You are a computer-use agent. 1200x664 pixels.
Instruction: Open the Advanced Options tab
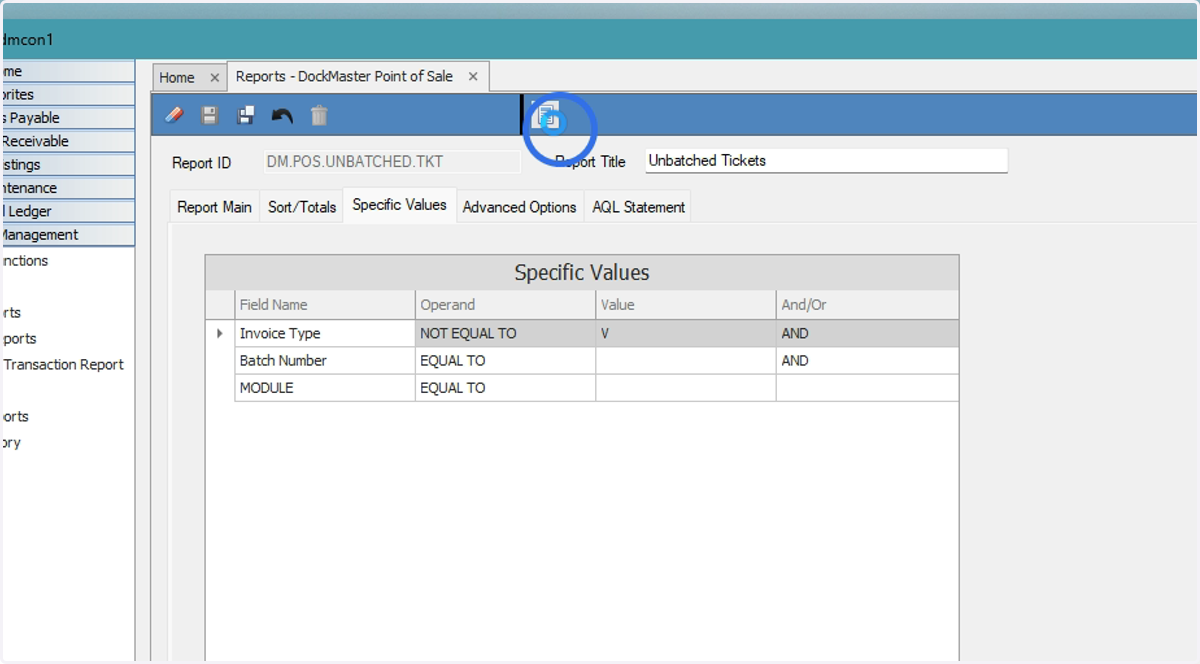(519, 207)
